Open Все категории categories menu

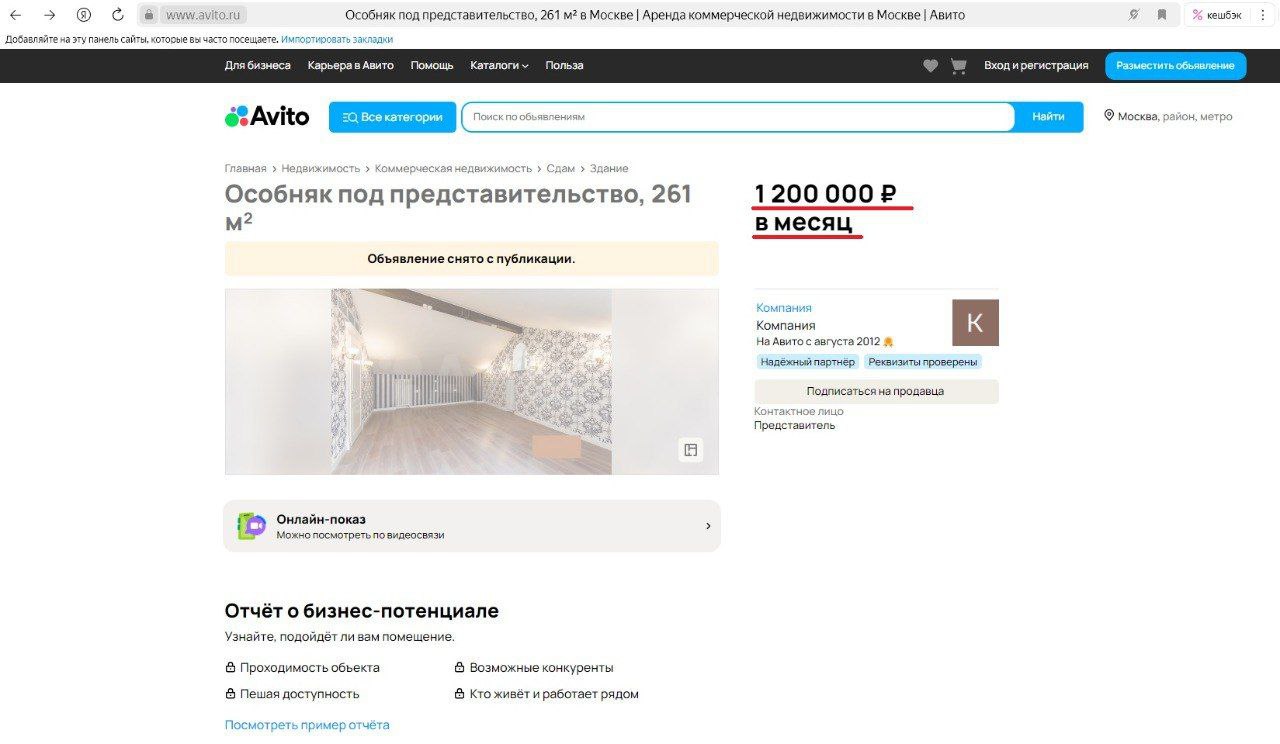point(392,117)
